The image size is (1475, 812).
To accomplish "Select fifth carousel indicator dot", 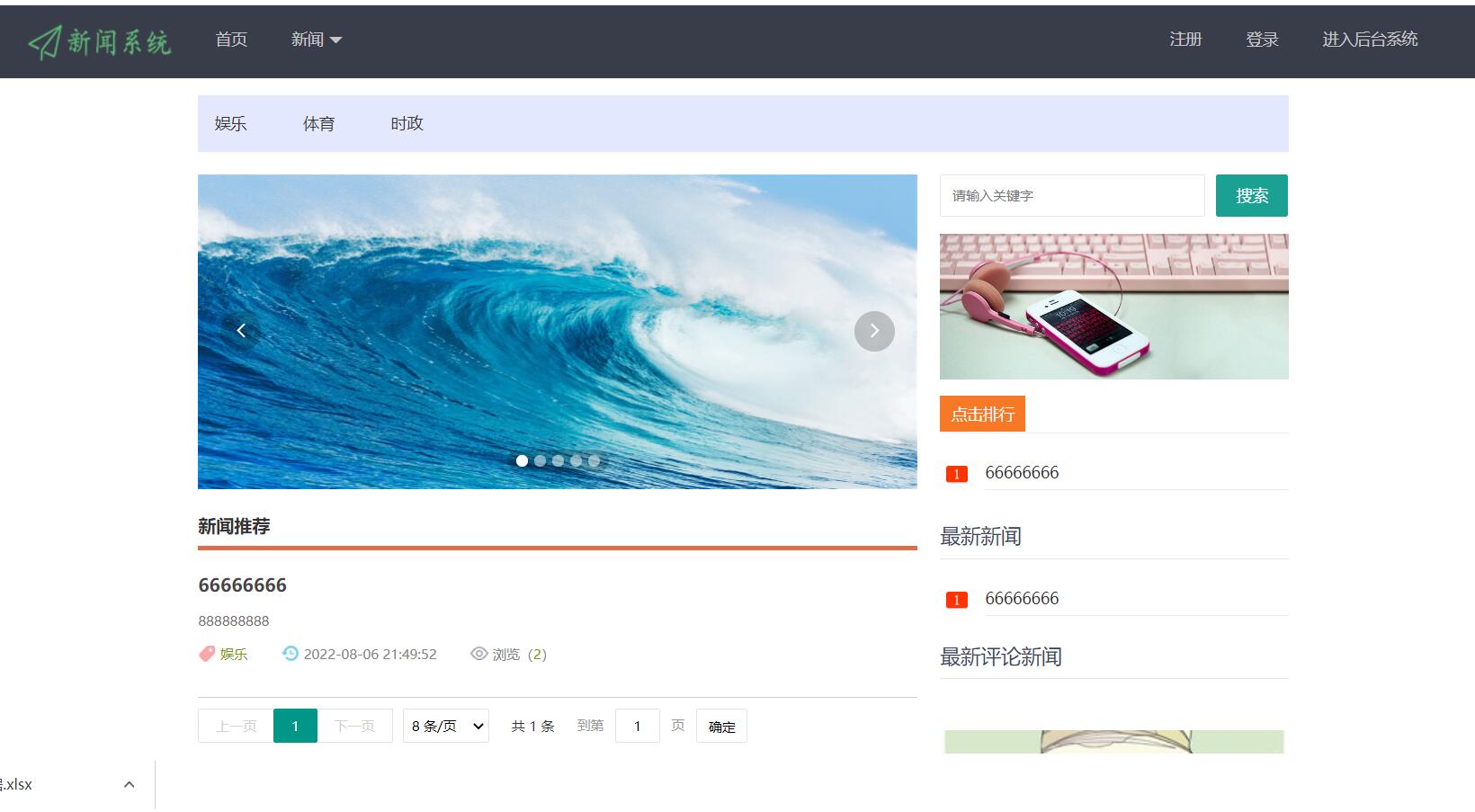I will click(594, 460).
